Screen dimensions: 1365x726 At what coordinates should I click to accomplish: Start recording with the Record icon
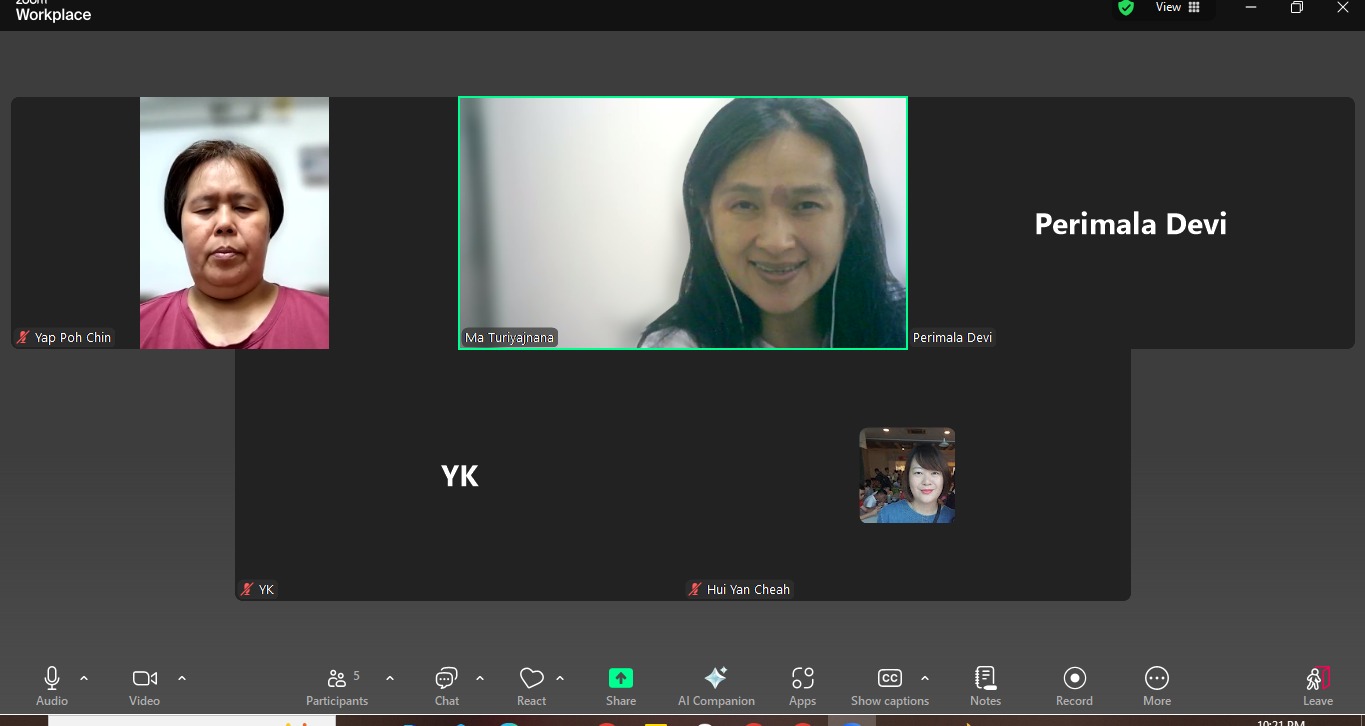coord(1074,679)
